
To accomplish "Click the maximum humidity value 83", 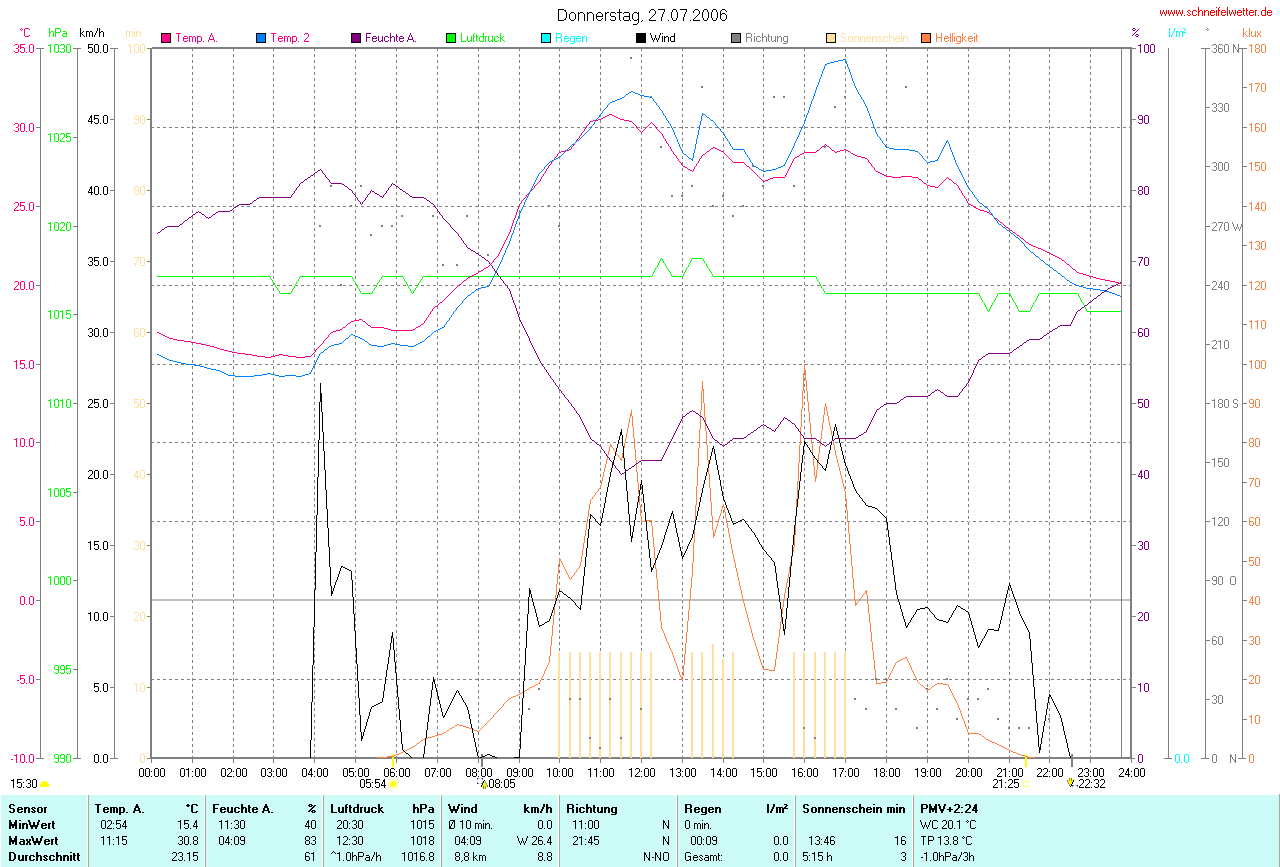I will [309, 840].
